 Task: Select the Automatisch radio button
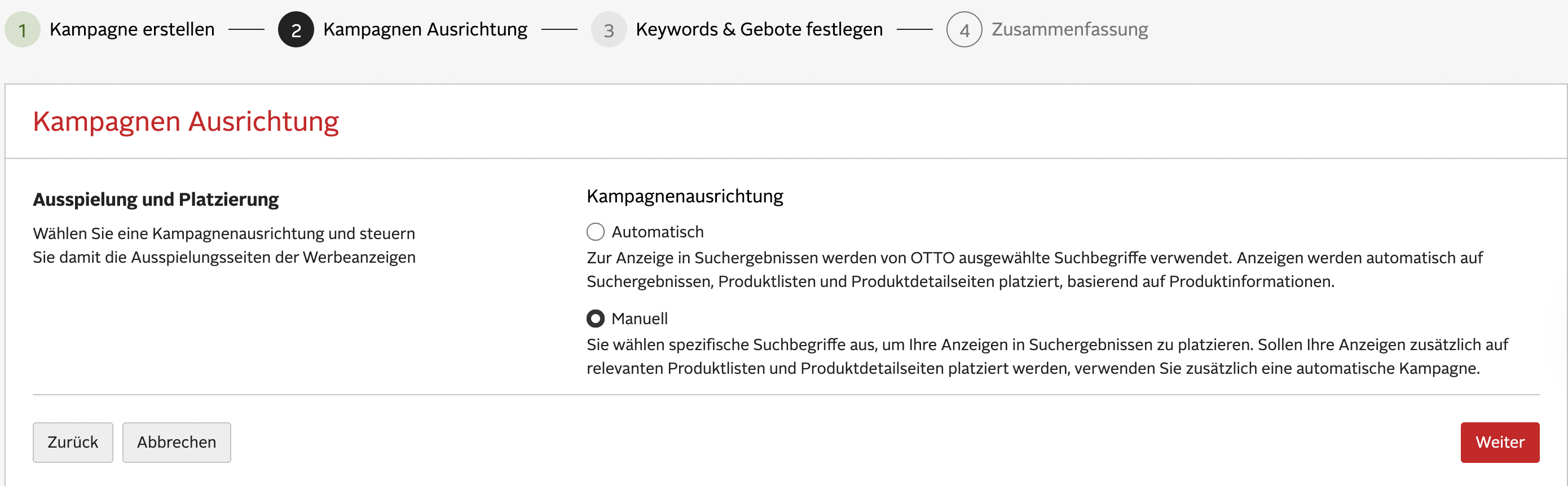tap(595, 232)
